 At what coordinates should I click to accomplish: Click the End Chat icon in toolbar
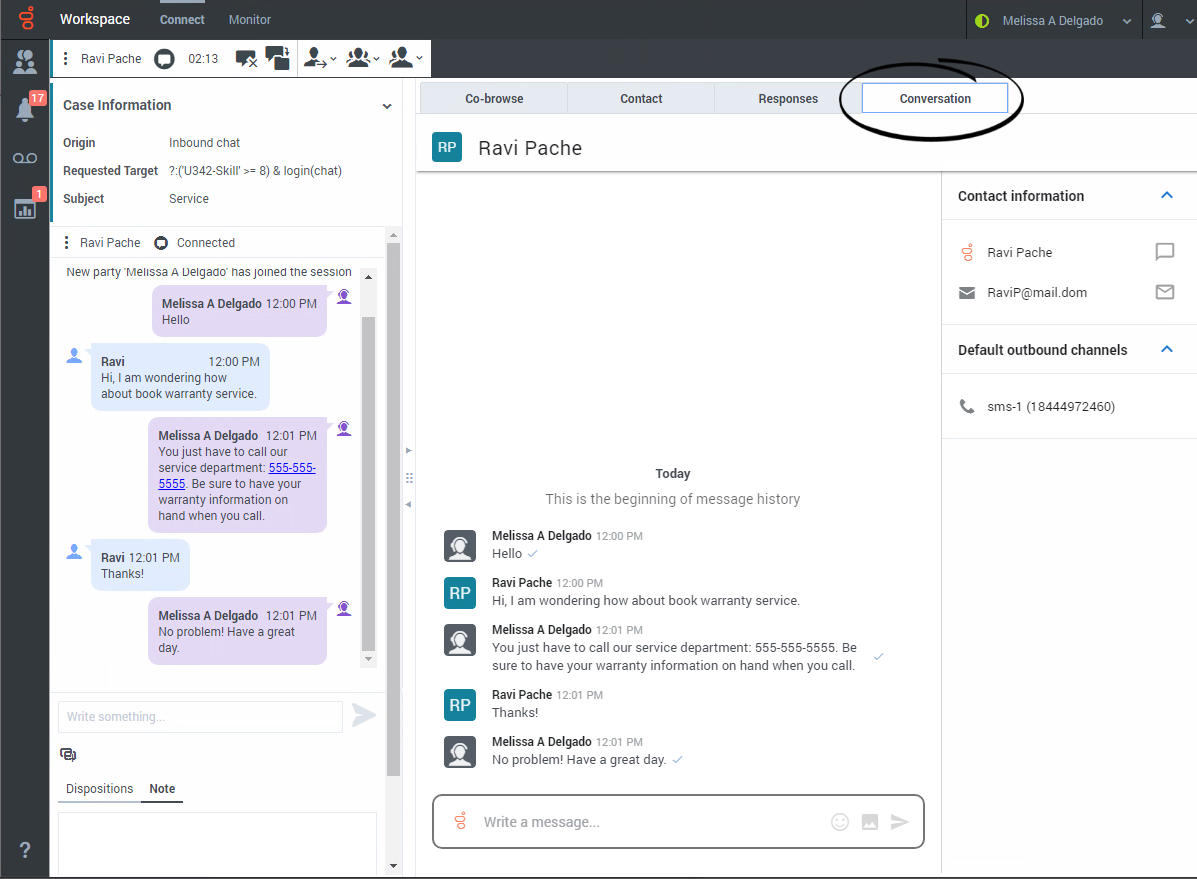coord(246,59)
